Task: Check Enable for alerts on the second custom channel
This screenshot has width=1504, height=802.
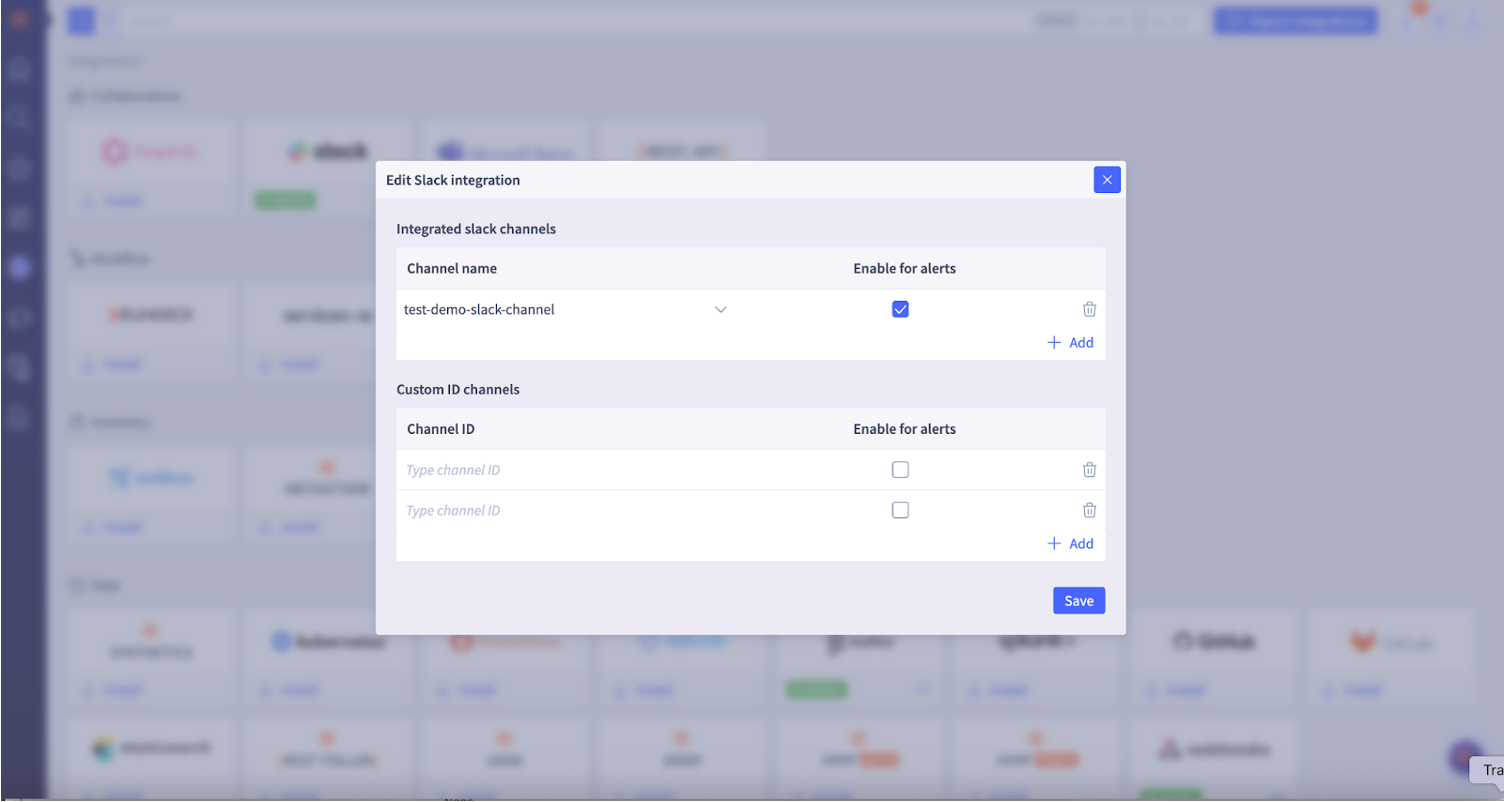Action: pos(899,510)
